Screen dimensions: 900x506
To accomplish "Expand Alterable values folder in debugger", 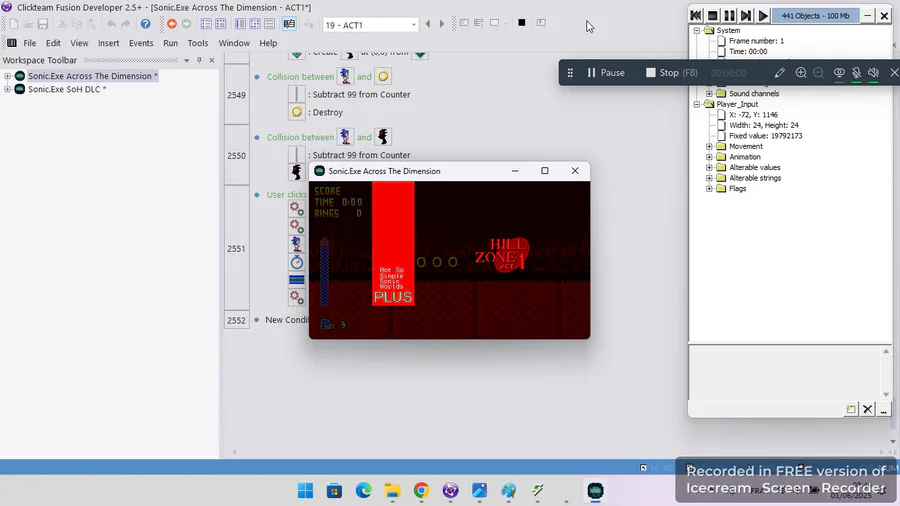I will (x=709, y=168).
